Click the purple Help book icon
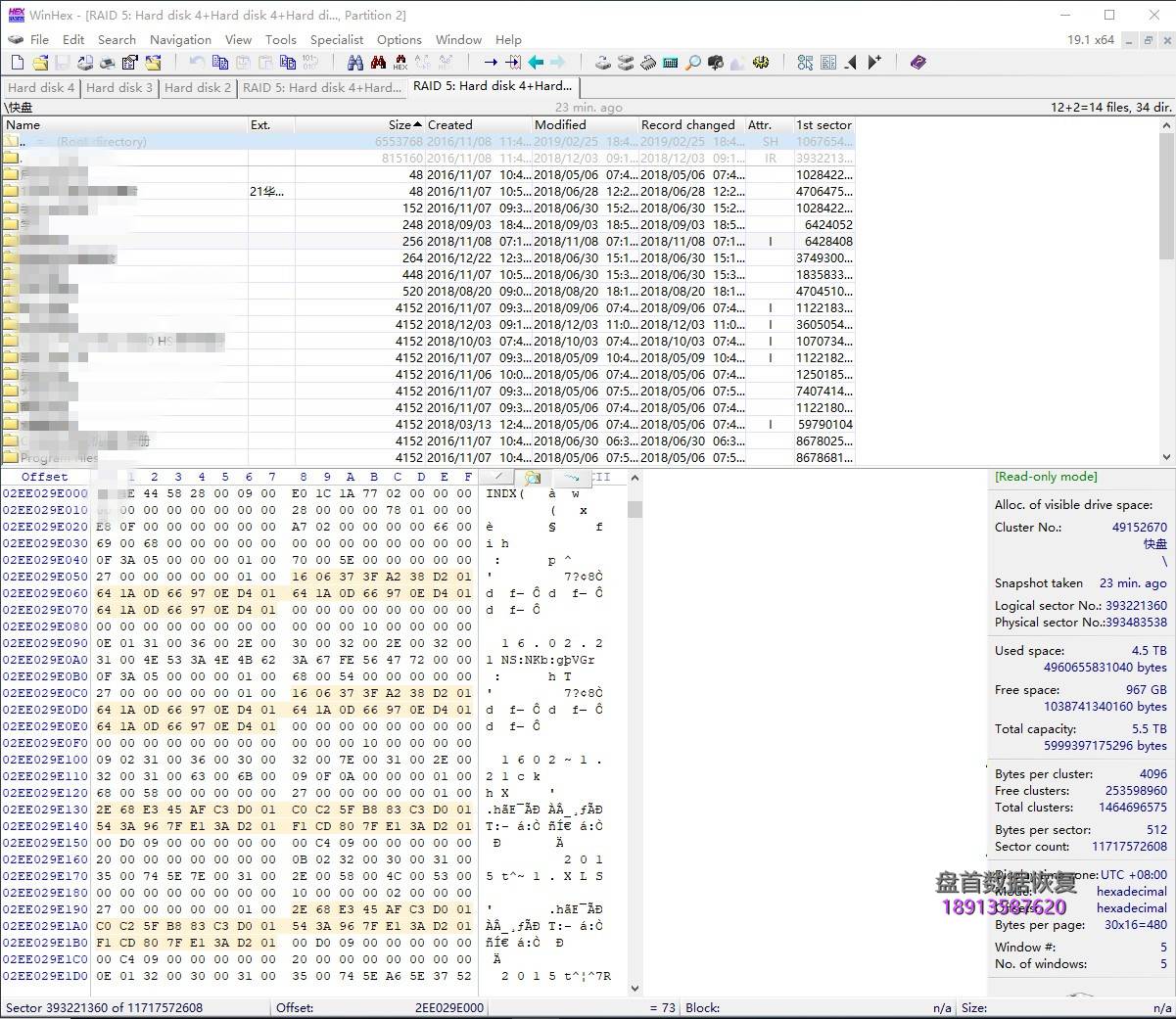Image resolution: width=1176 pixels, height=1019 pixels. 917,63
